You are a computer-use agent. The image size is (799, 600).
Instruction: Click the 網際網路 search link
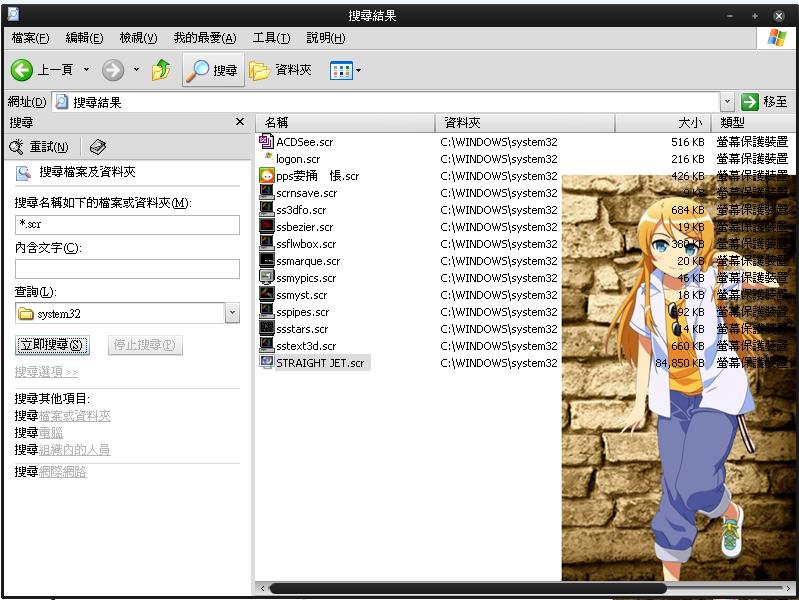point(63,472)
